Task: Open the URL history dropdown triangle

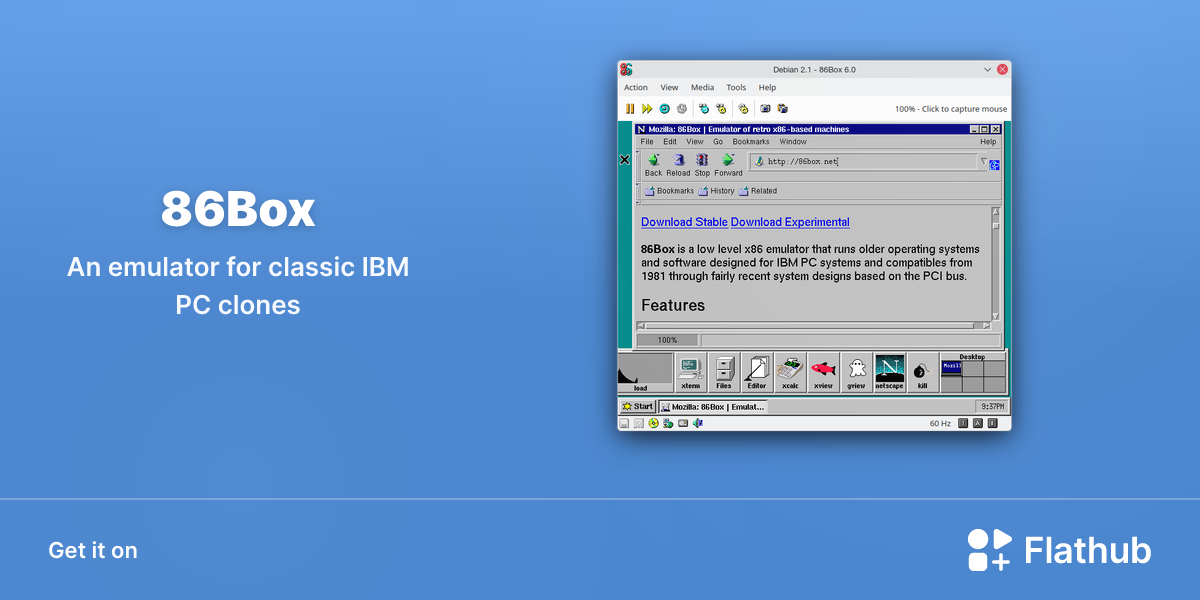Action: coord(983,161)
